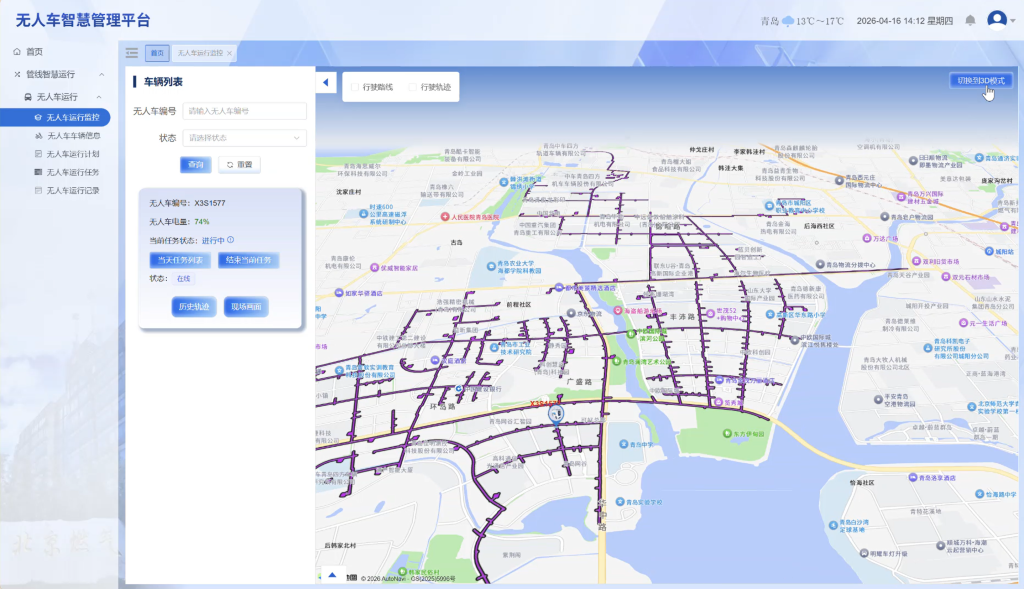Click the 历史轨迹 button

[x=194, y=307]
